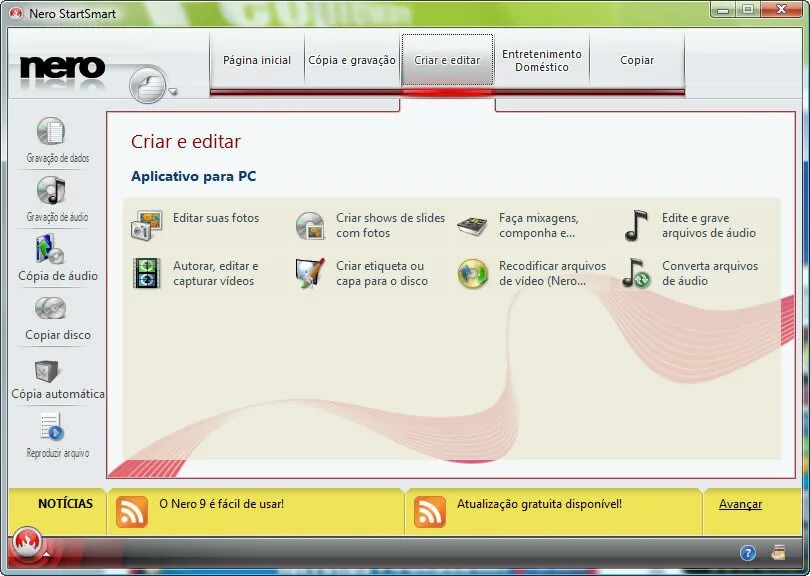This screenshot has width=810, height=576.
Task: Click 'Criar etiqueta ou capa para o disco' text
Action: pos(382,273)
